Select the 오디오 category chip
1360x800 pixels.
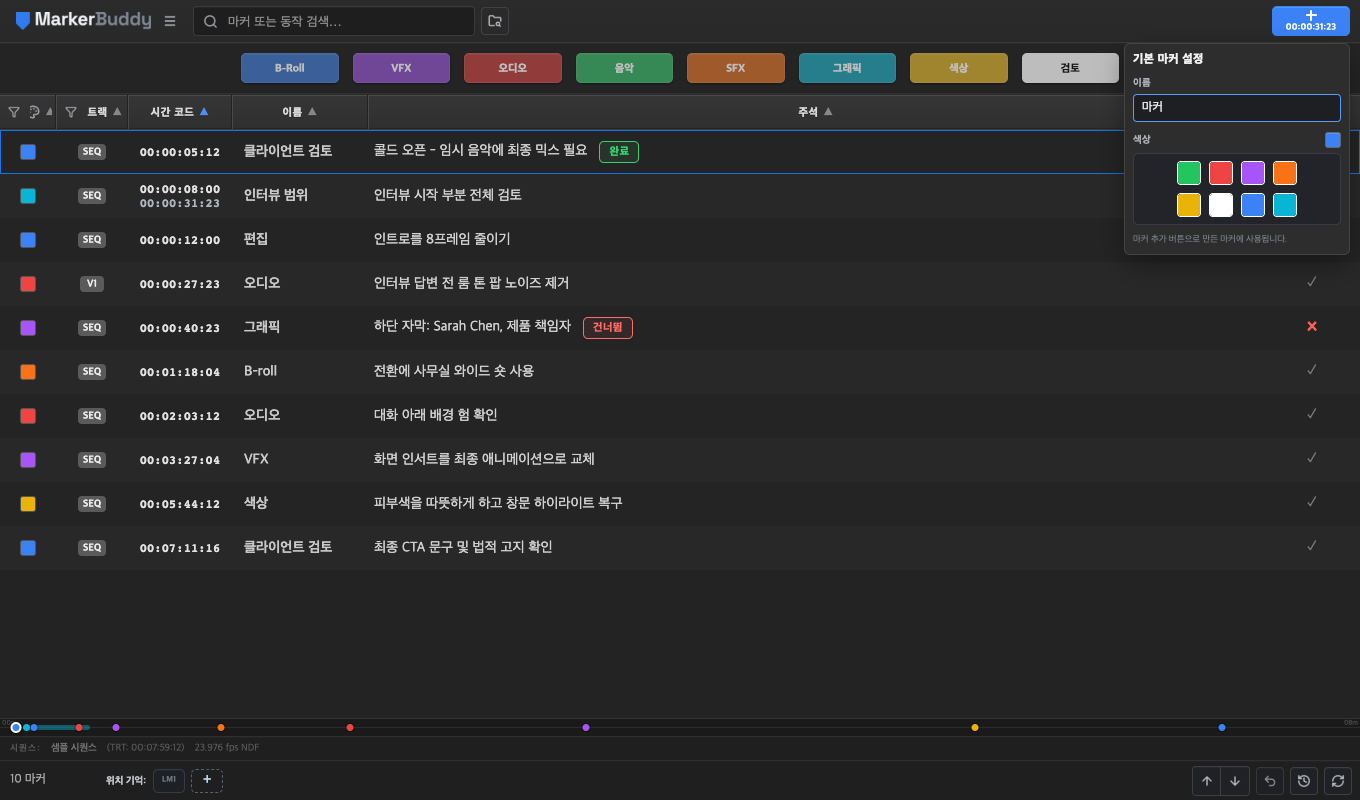click(x=513, y=68)
